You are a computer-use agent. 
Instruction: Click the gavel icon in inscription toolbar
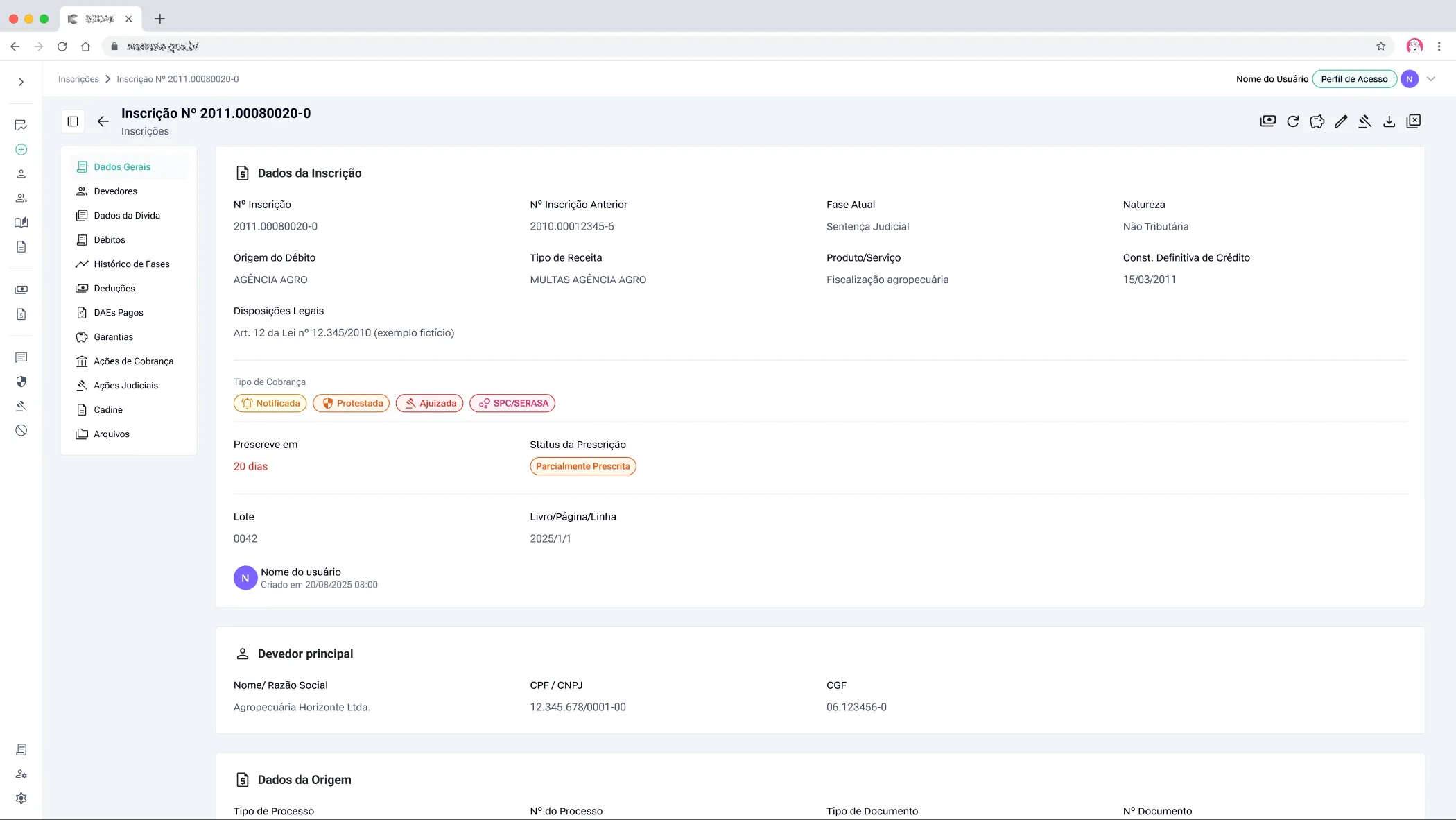pos(1364,121)
